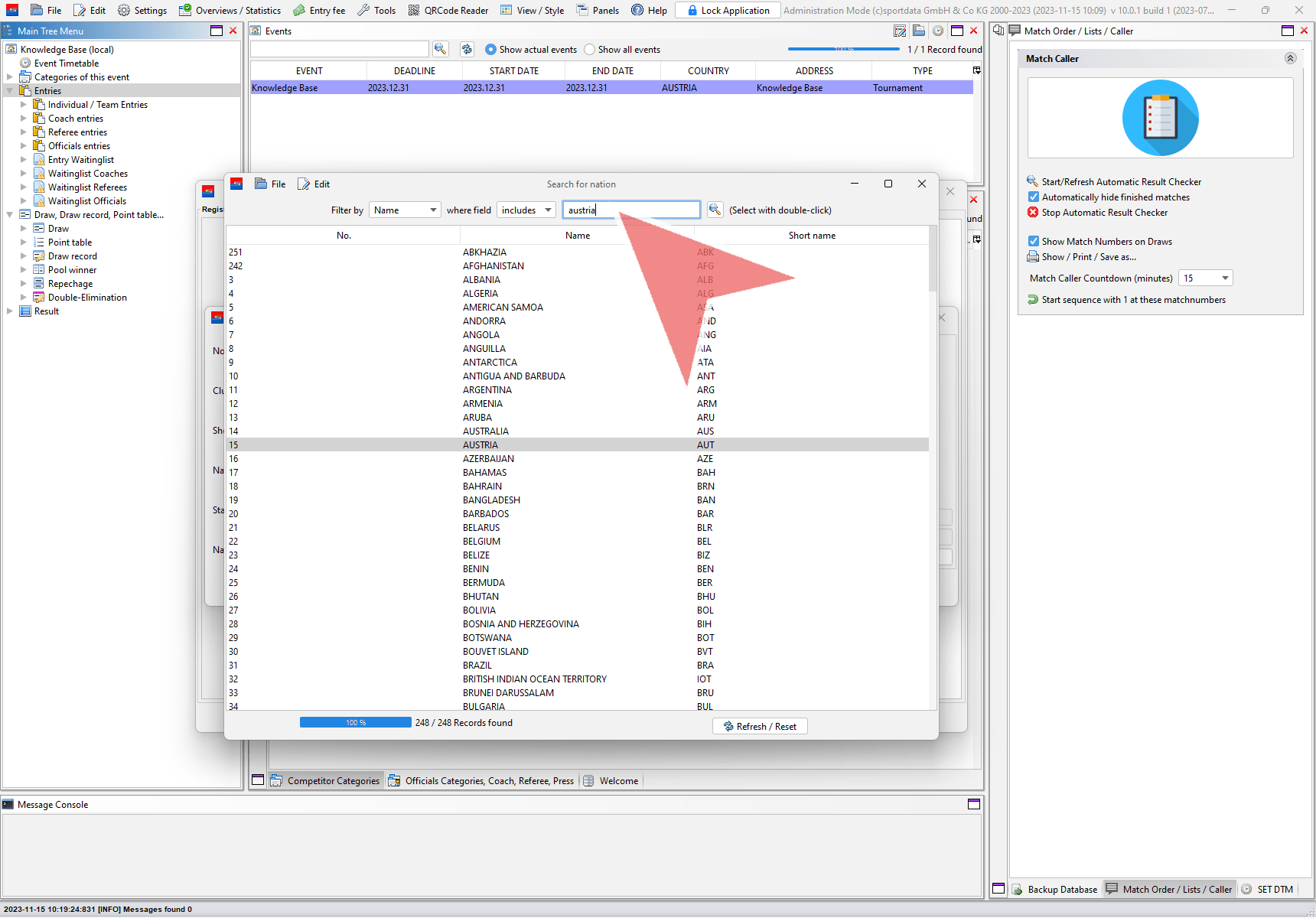The width and height of the screenshot is (1316, 918).
Task: Select Knowledge Base event row
Action: [611, 87]
